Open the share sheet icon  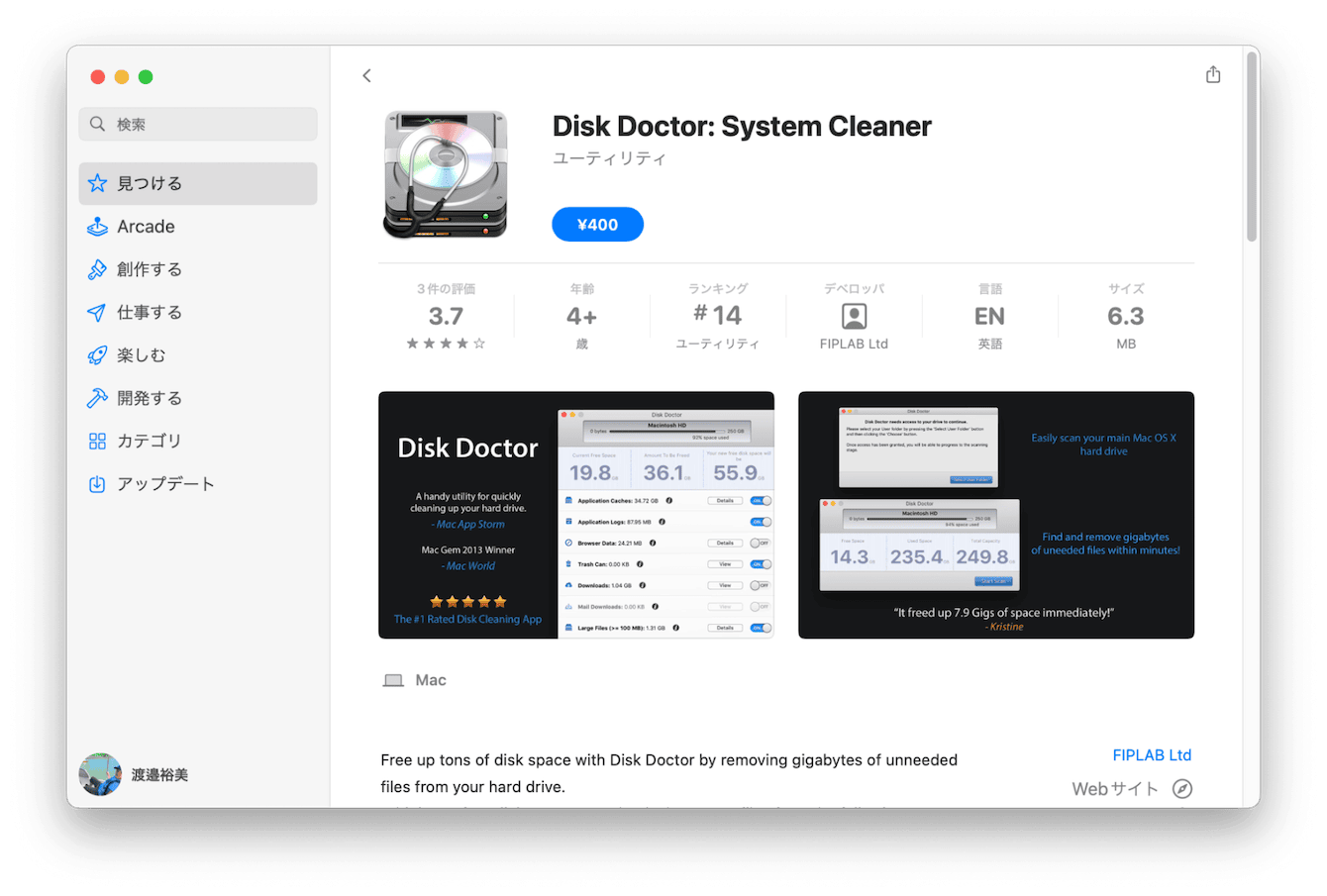point(1213,74)
